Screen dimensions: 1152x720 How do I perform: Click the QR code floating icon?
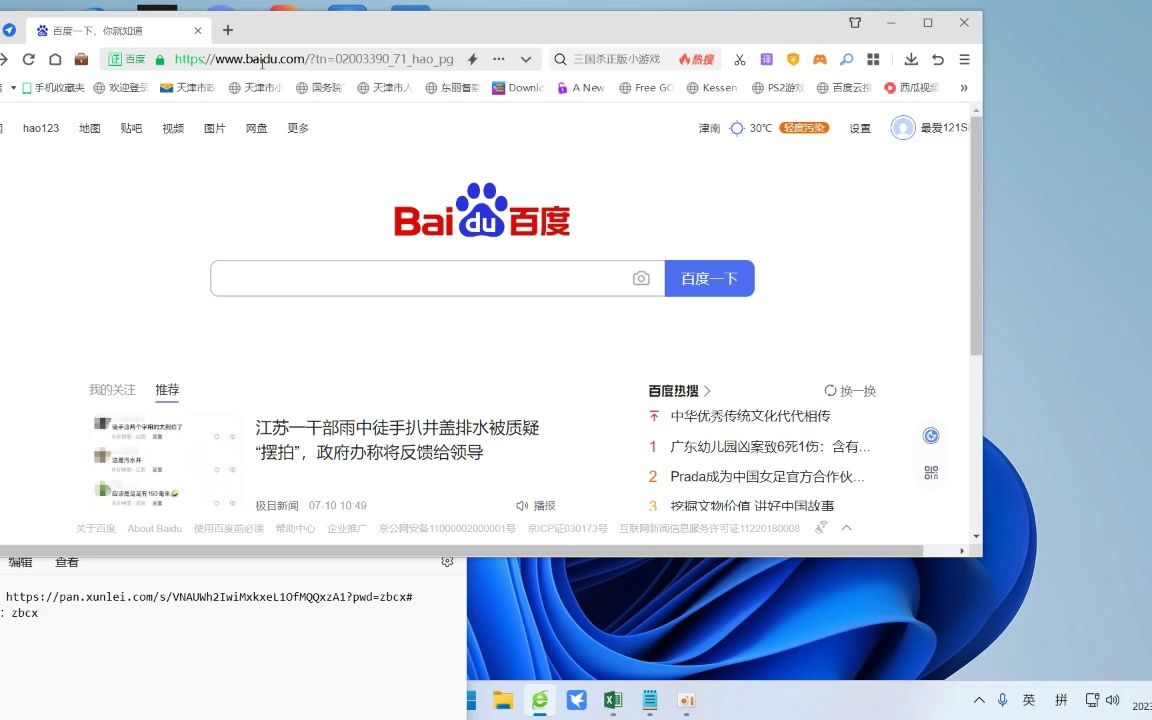[x=931, y=472]
